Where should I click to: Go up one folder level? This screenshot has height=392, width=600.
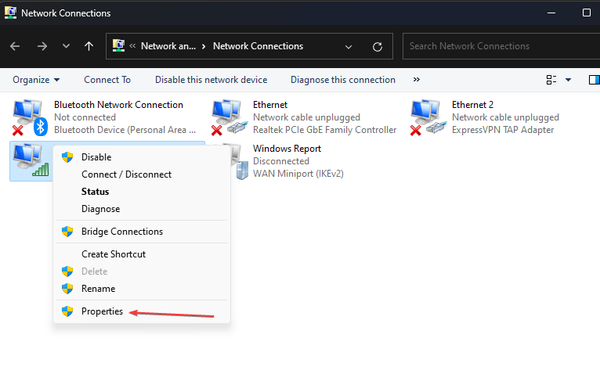point(89,46)
